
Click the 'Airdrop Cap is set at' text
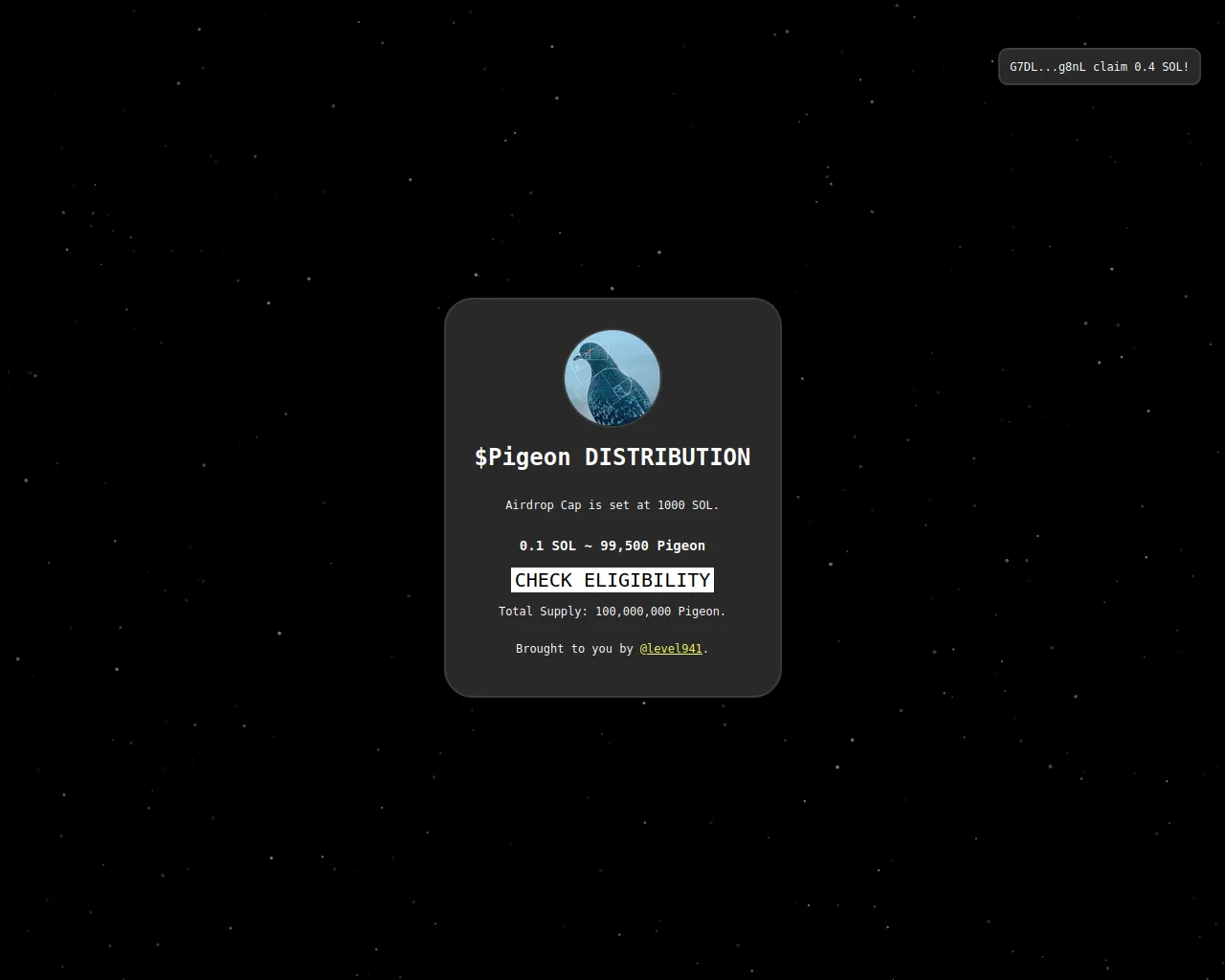pos(578,505)
